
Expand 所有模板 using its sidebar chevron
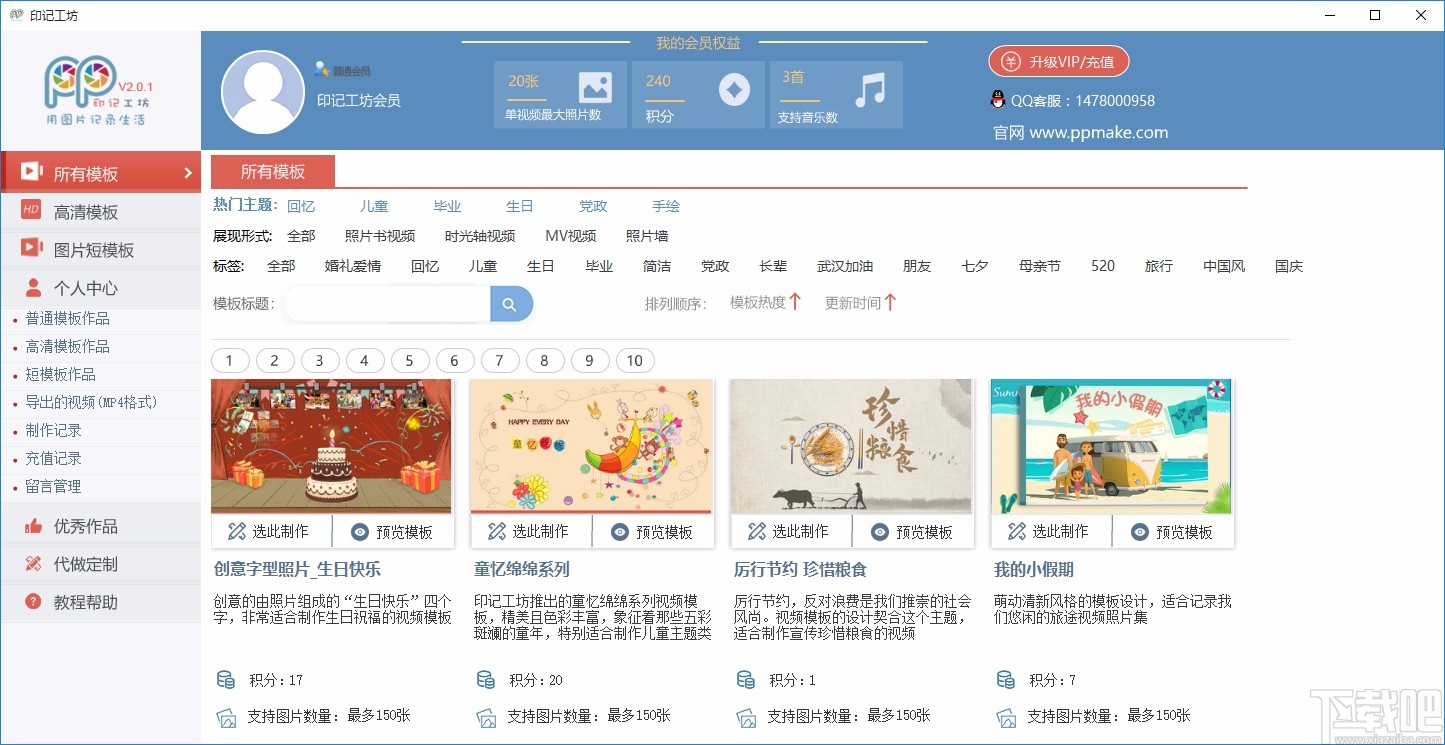[190, 171]
